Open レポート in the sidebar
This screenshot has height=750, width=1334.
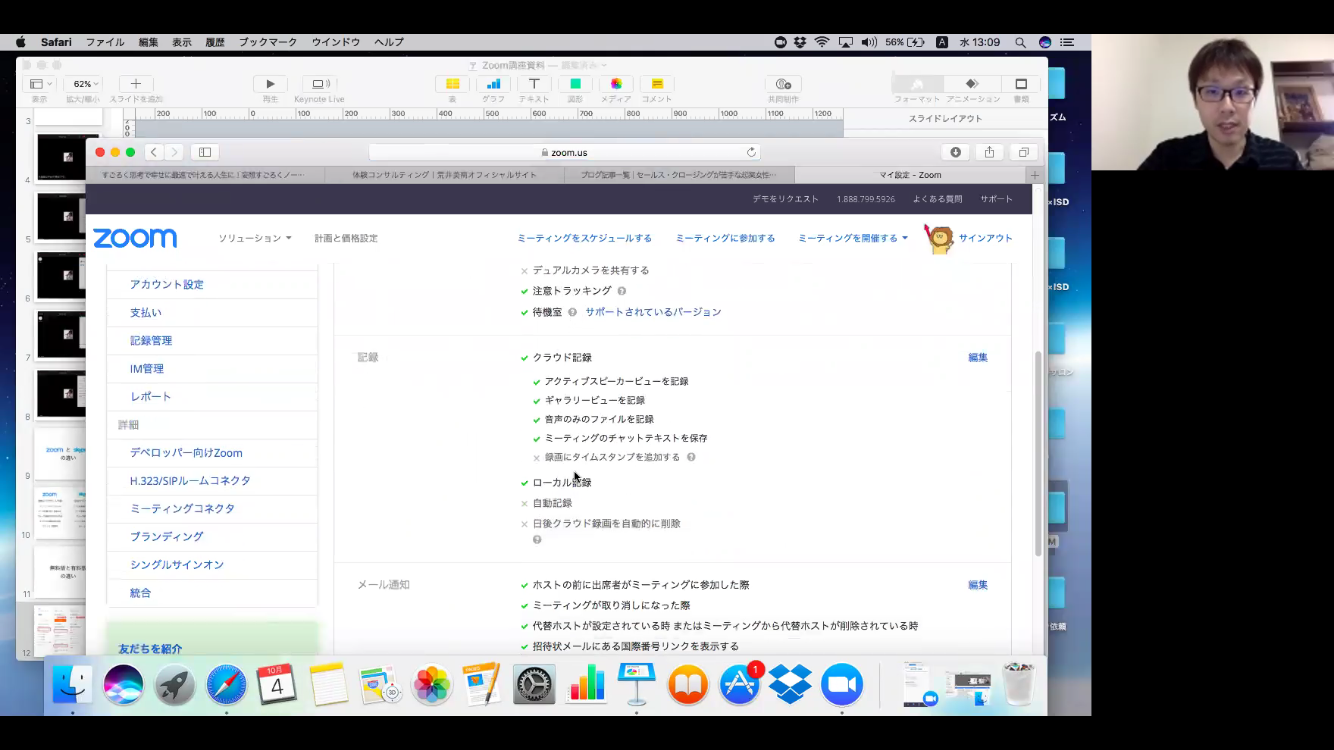click(x=151, y=397)
